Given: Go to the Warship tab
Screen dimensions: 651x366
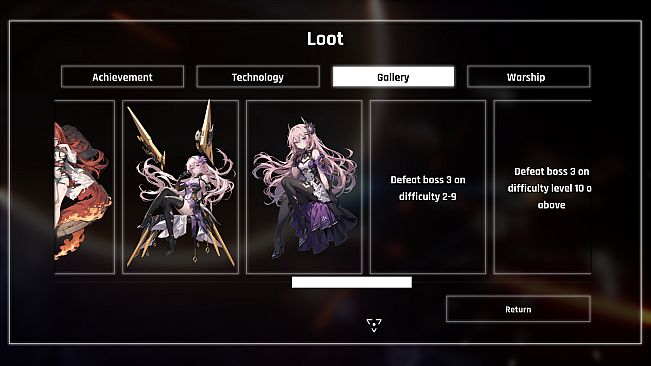Looking at the screenshot, I should (x=529, y=77).
